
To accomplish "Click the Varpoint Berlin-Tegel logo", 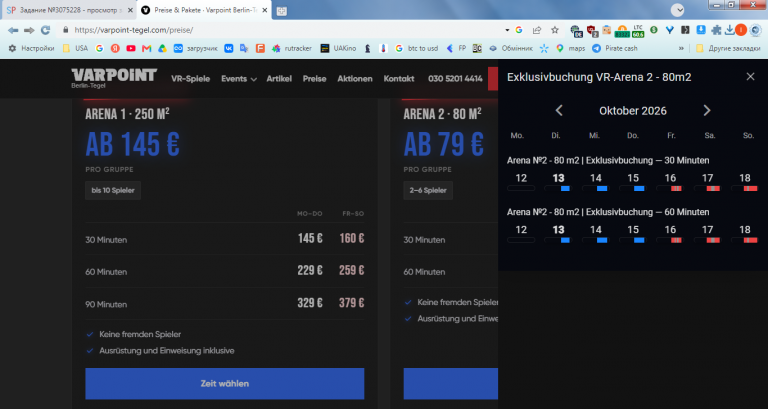I will pyautogui.click(x=114, y=78).
